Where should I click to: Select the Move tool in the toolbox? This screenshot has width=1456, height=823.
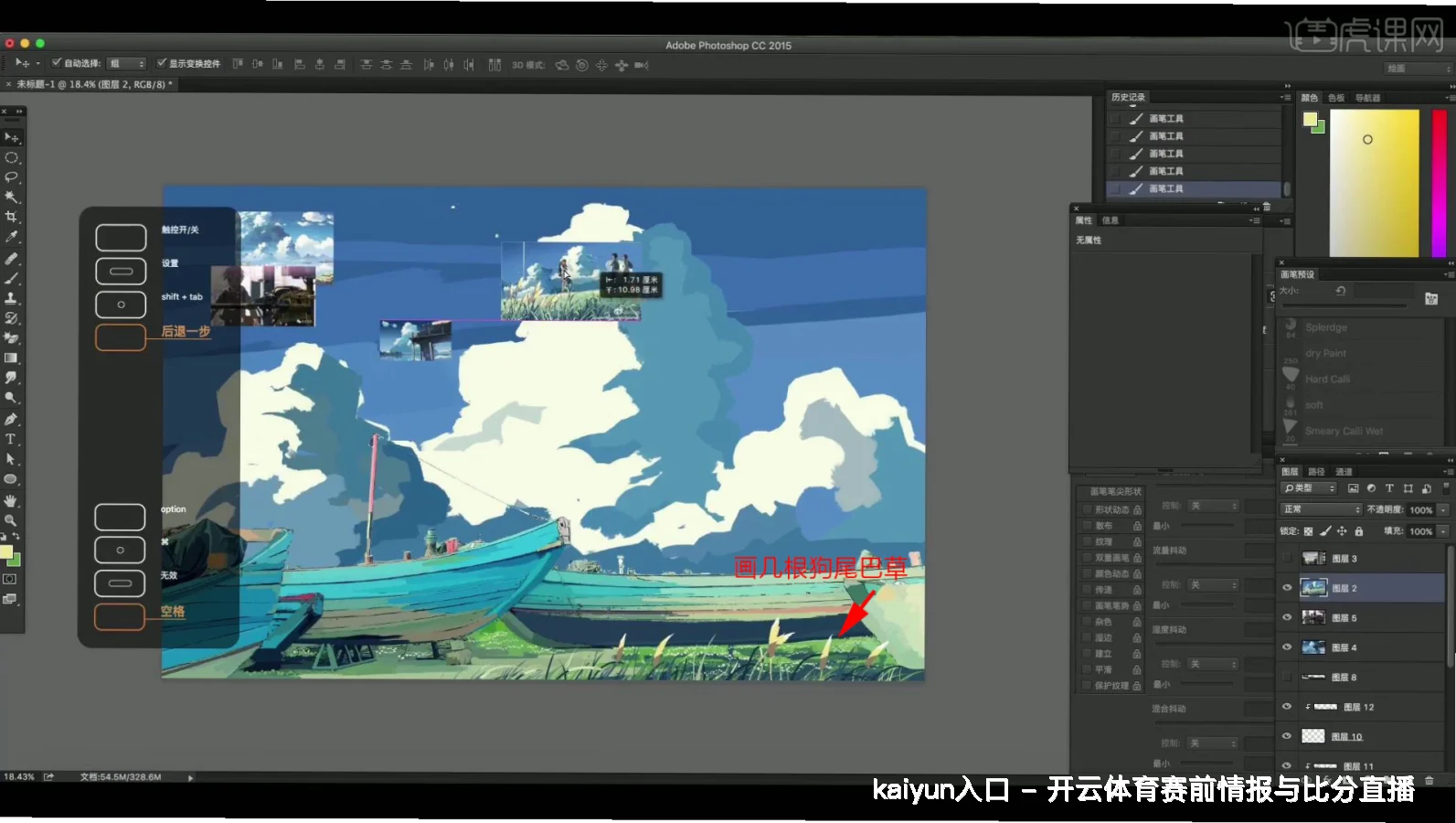point(12,137)
